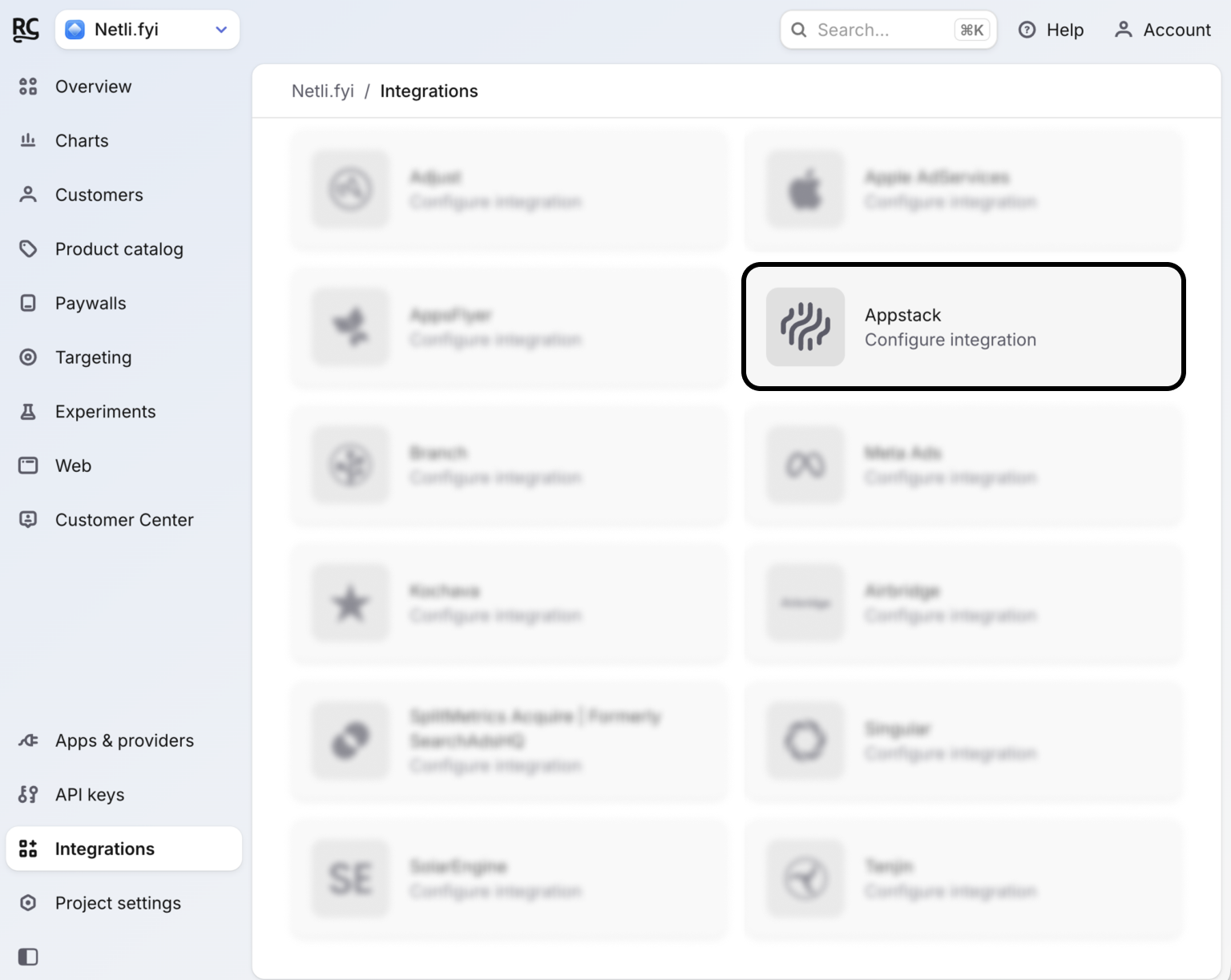
Task: Open the integration card with SE logo
Action: point(510,879)
